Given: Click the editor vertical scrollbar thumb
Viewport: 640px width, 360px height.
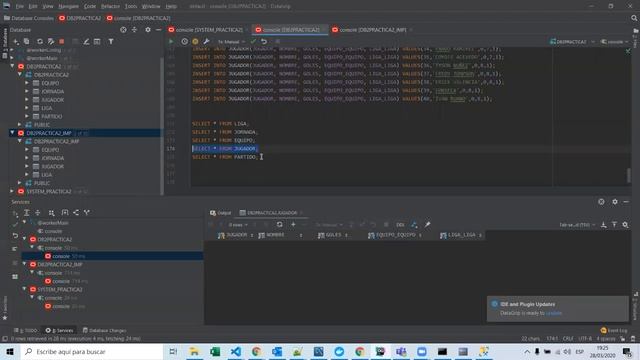Looking at the screenshot, I should (x=629, y=176).
